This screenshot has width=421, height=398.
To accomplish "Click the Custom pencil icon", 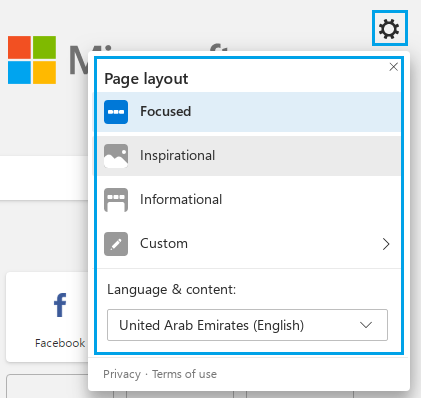I will tap(116, 244).
